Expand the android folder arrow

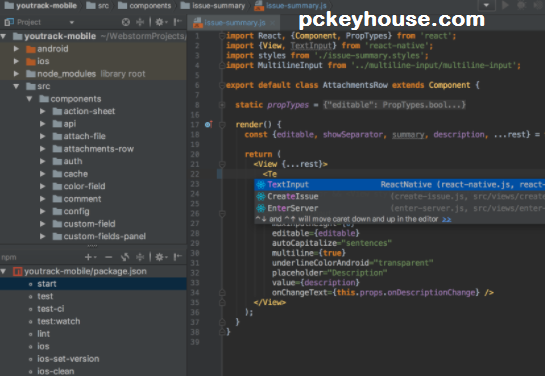point(16,49)
